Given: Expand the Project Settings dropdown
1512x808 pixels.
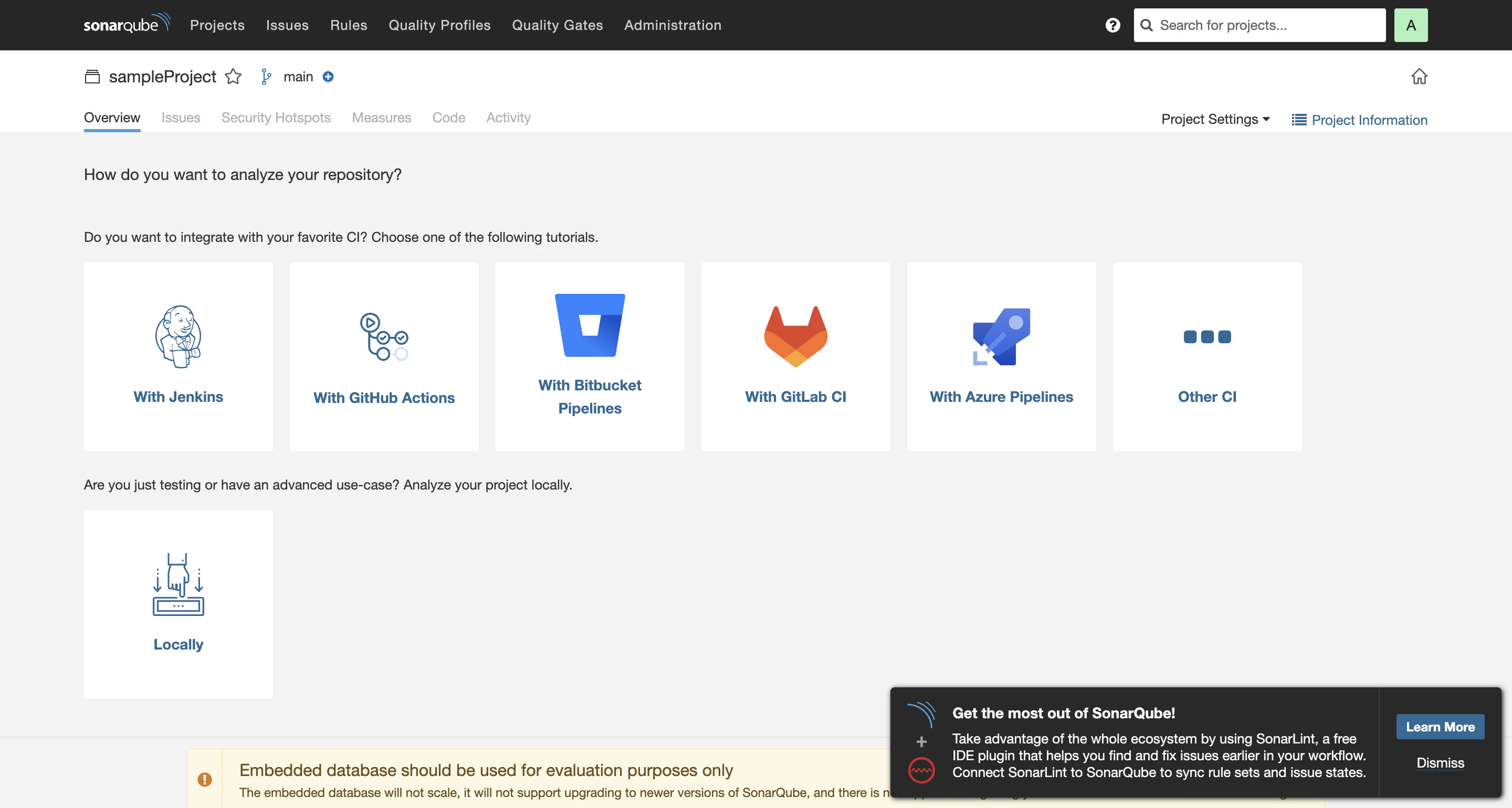Looking at the screenshot, I should tap(1215, 119).
